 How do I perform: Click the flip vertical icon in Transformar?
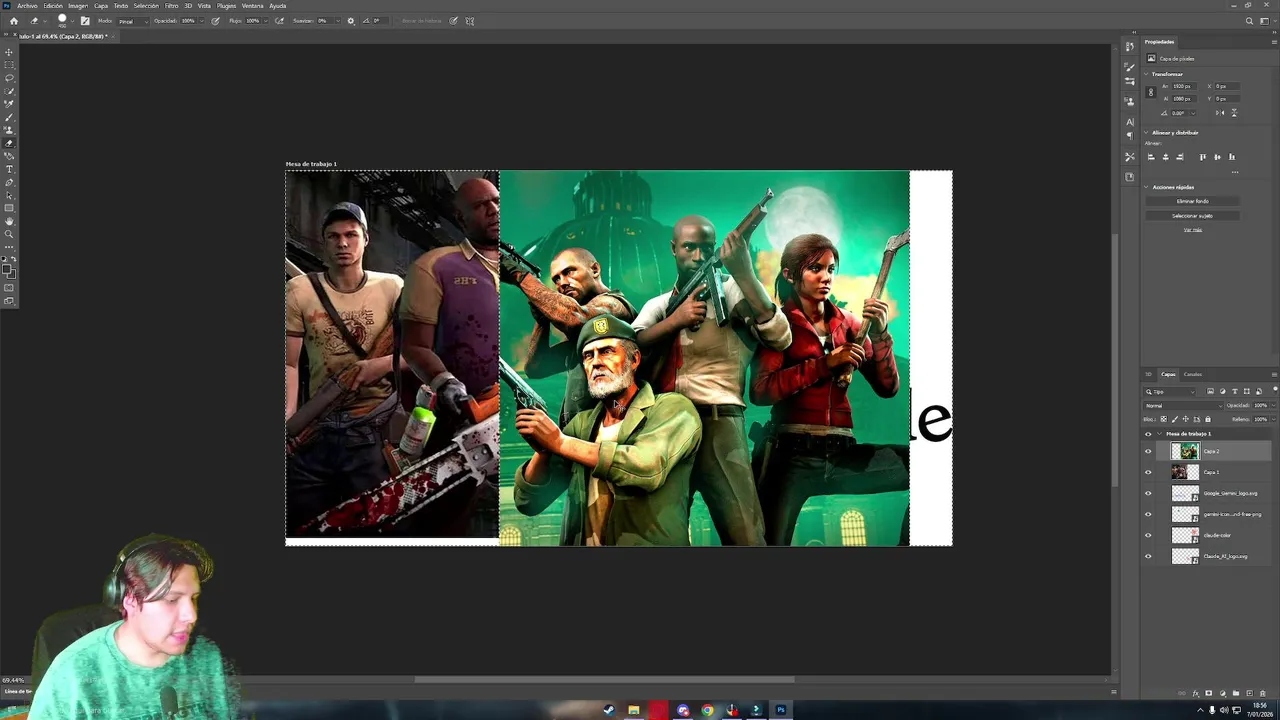(1234, 113)
